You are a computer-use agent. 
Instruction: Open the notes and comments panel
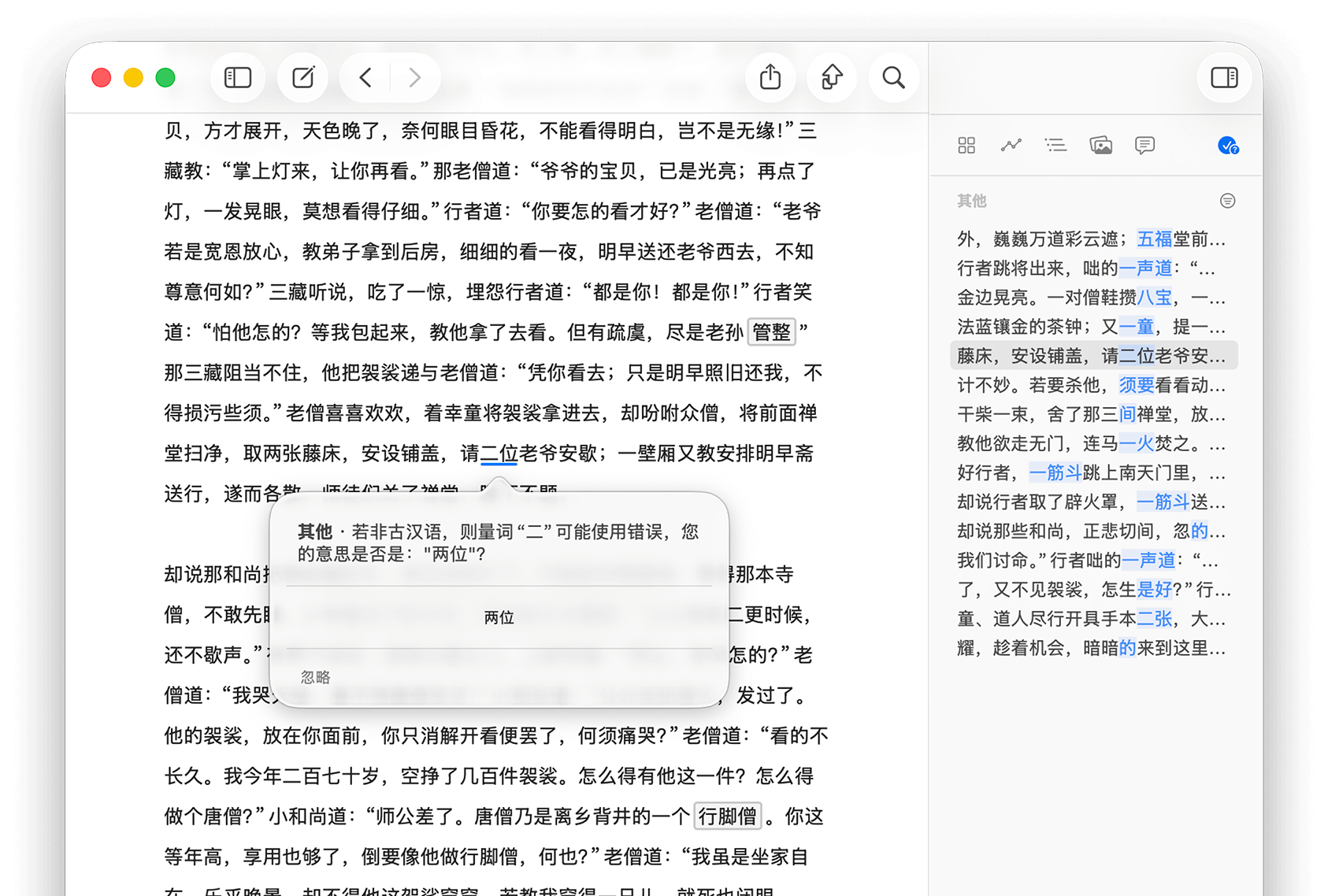[1144, 146]
